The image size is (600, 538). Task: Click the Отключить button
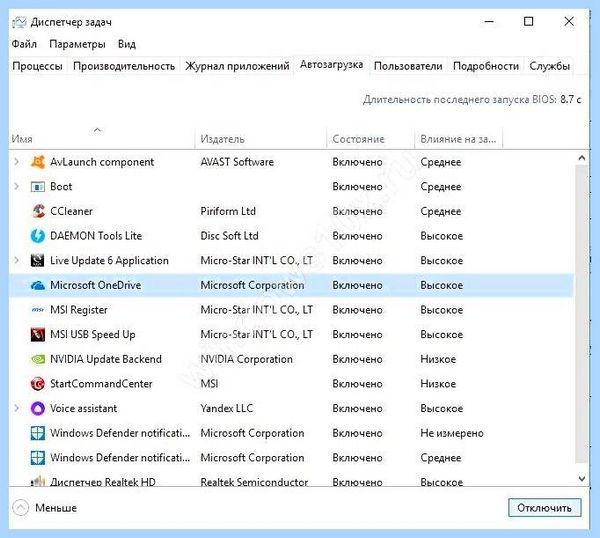(x=545, y=508)
